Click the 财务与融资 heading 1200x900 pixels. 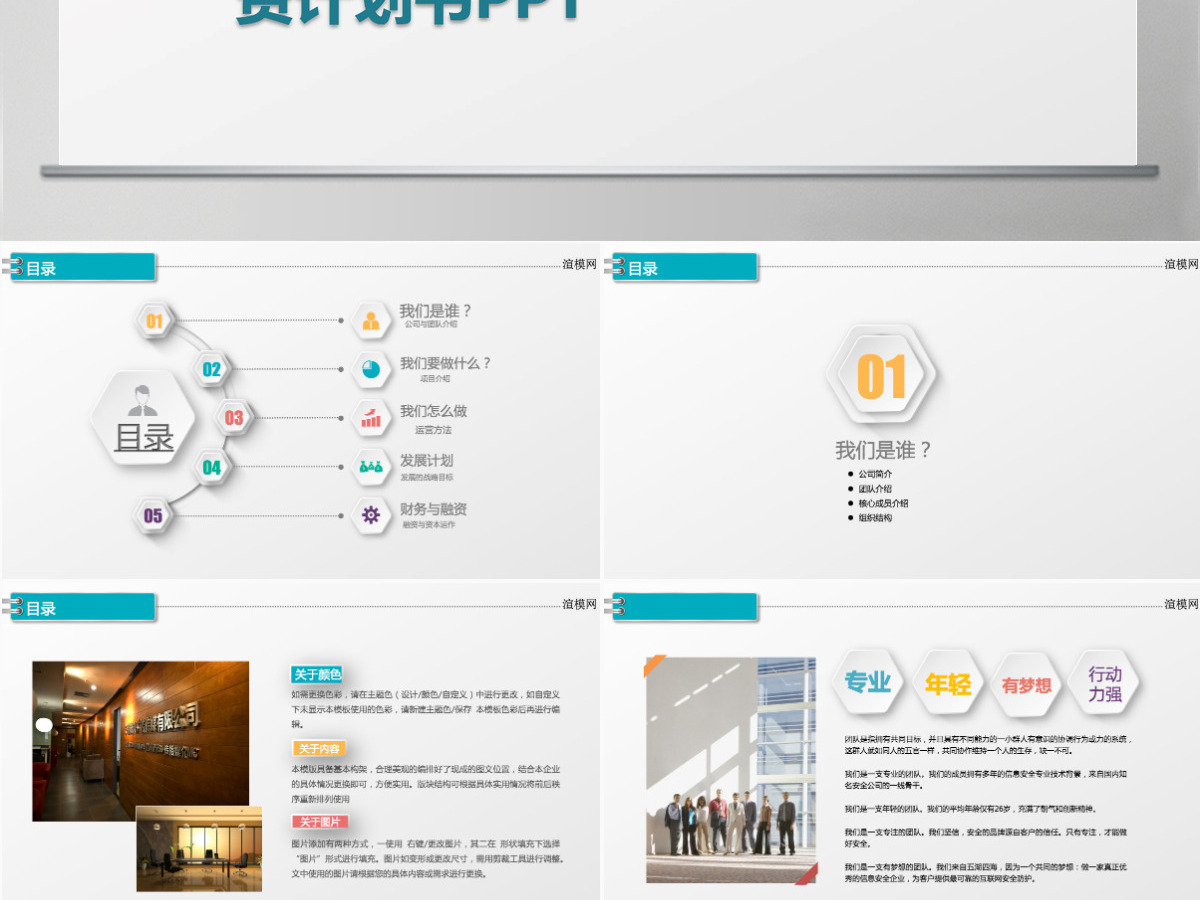pyautogui.click(x=433, y=509)
